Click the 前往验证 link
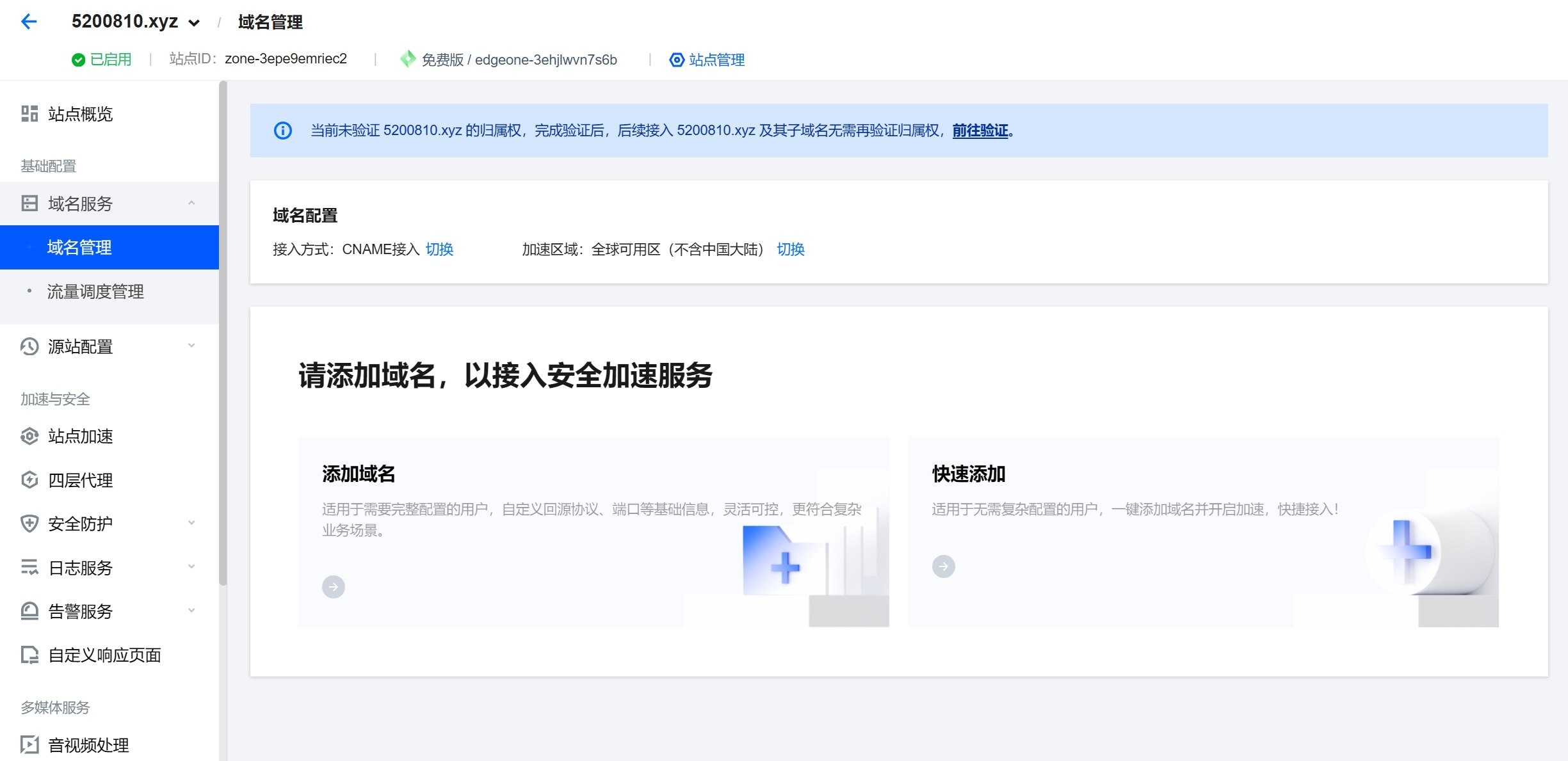 click(980, 131)
